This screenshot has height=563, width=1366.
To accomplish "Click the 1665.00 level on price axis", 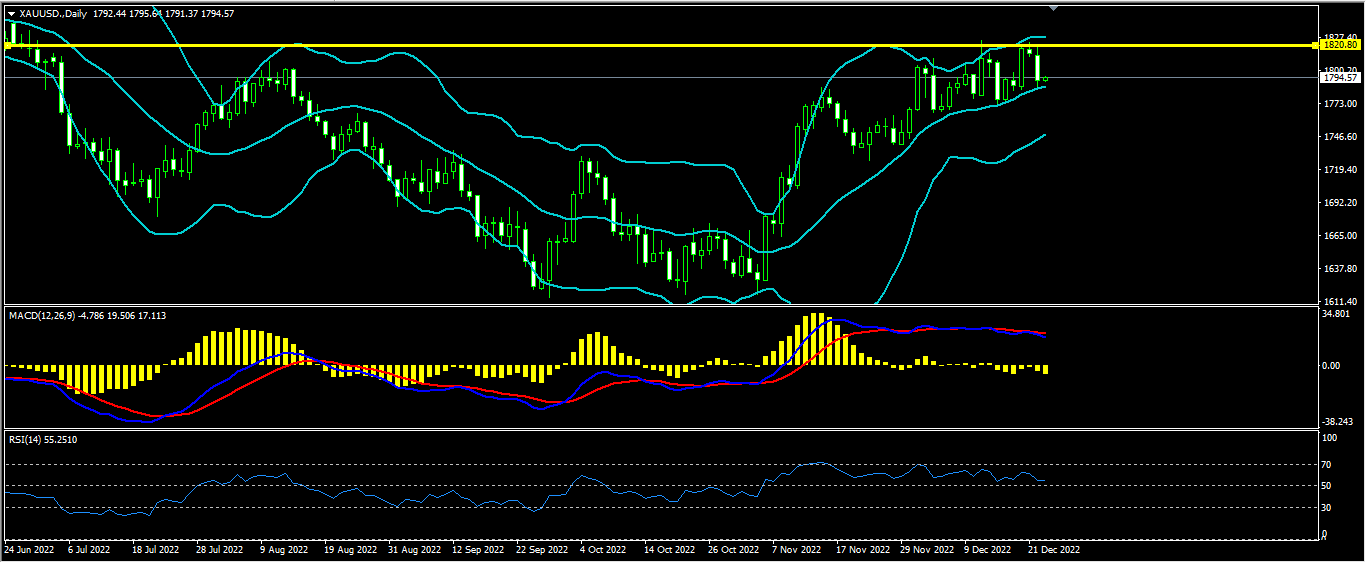I will pos(1338,235).
